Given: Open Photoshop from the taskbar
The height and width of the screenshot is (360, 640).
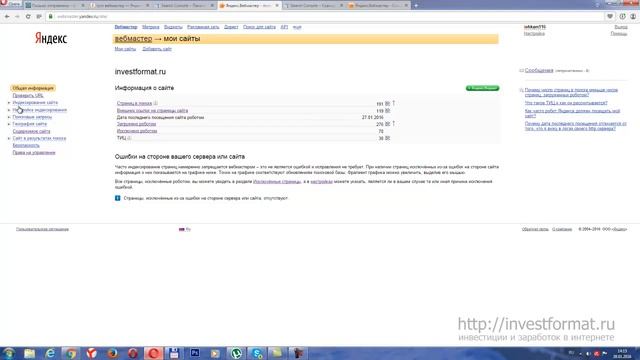Looking at the screenshot, I should [x=195, y=353].
